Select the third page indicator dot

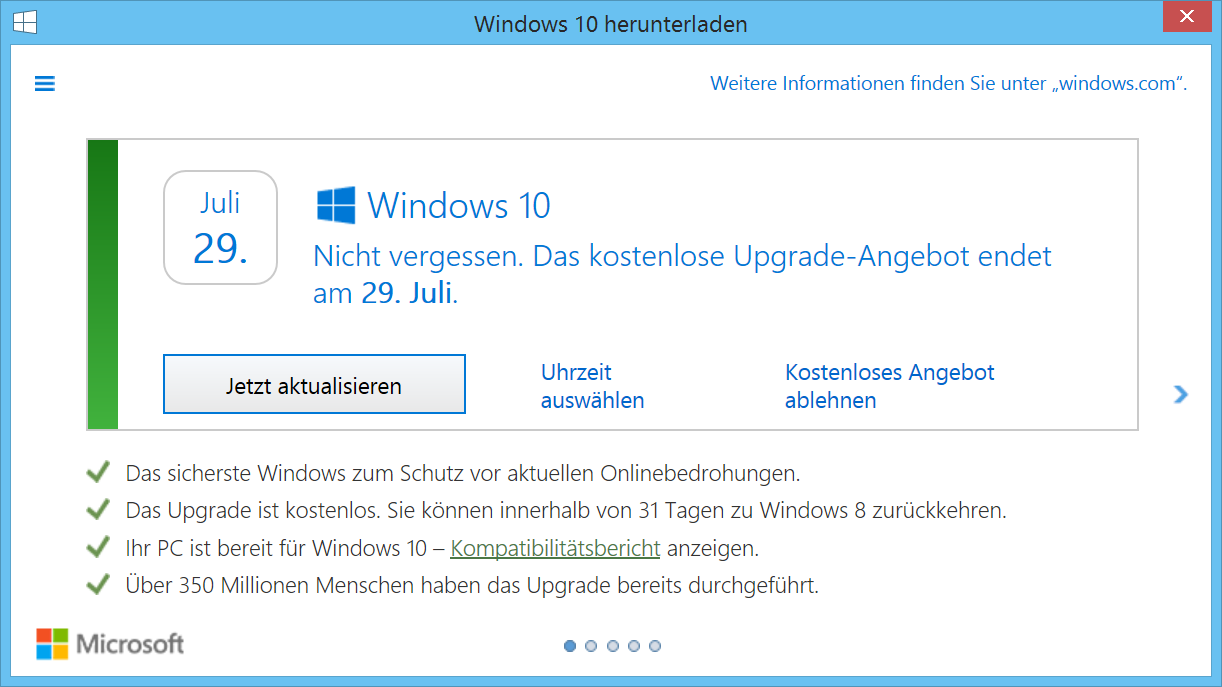tap(612, 646)
